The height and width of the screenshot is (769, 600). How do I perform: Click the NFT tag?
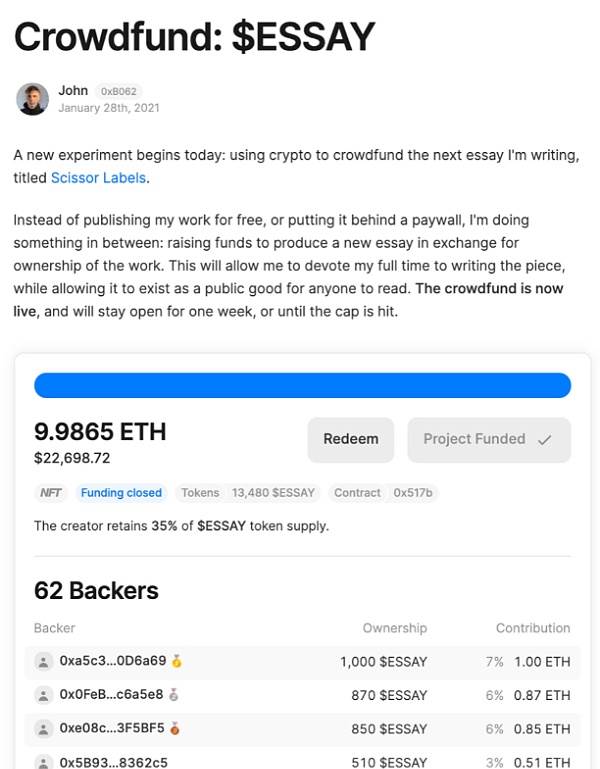point(51,492)
